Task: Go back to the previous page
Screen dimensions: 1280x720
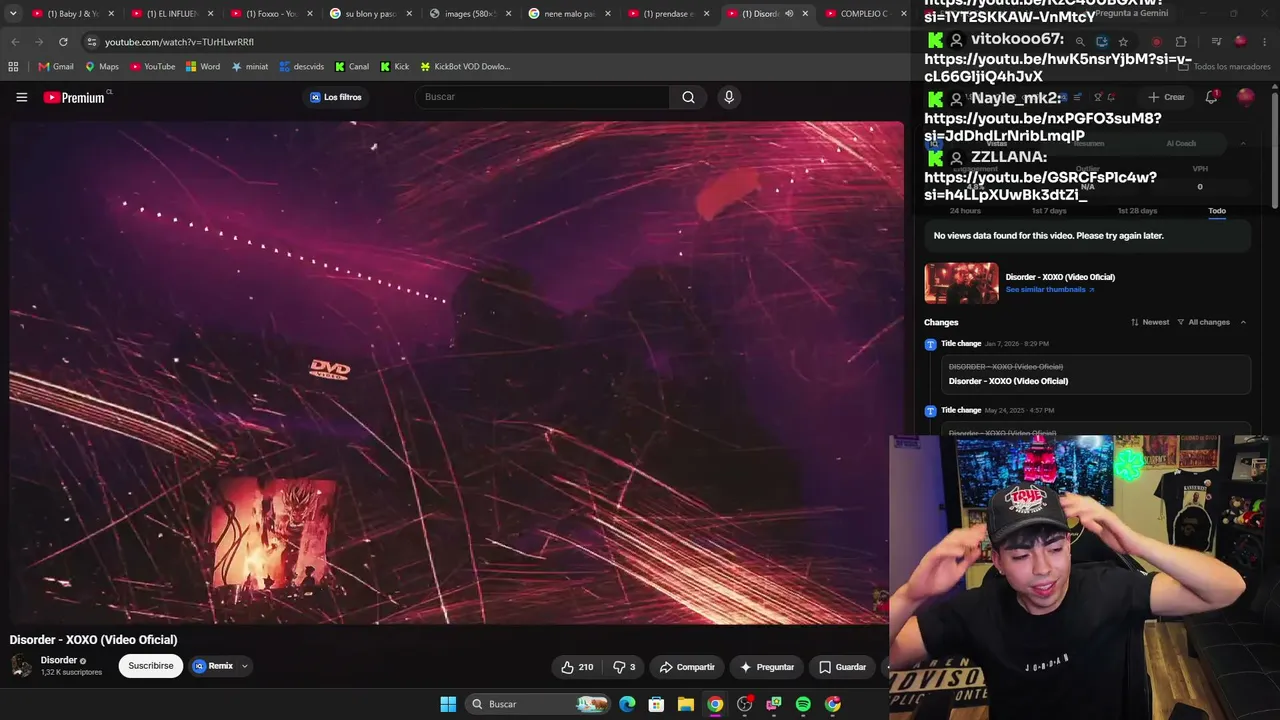Action: pos(15,42)
